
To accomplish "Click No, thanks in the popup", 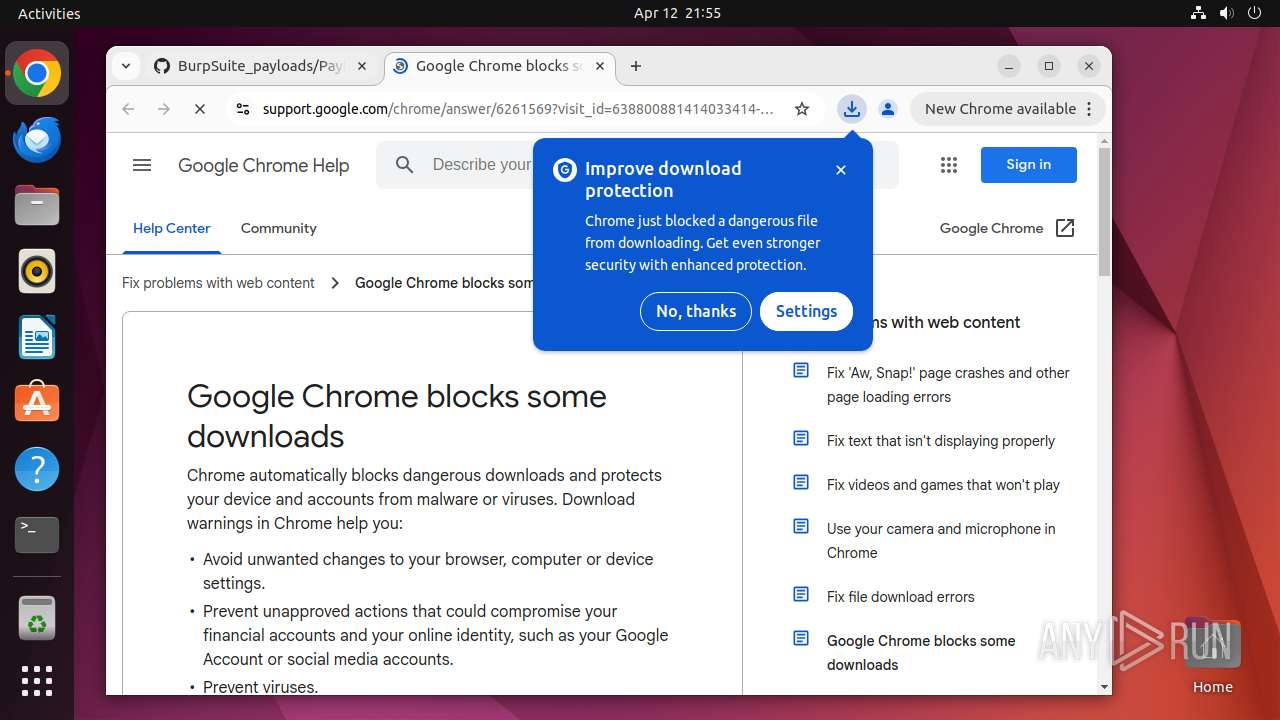I will pyautogui.click(x=696, y=311).
